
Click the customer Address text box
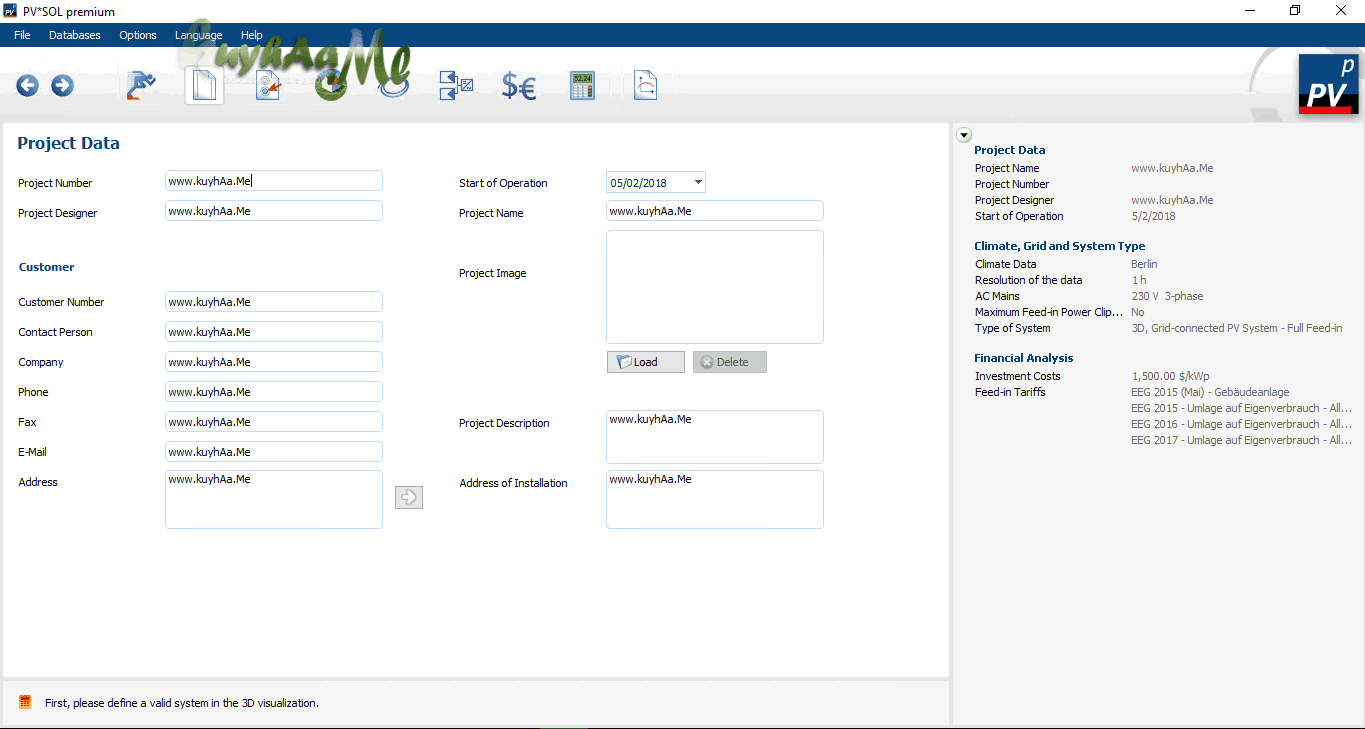274,499
